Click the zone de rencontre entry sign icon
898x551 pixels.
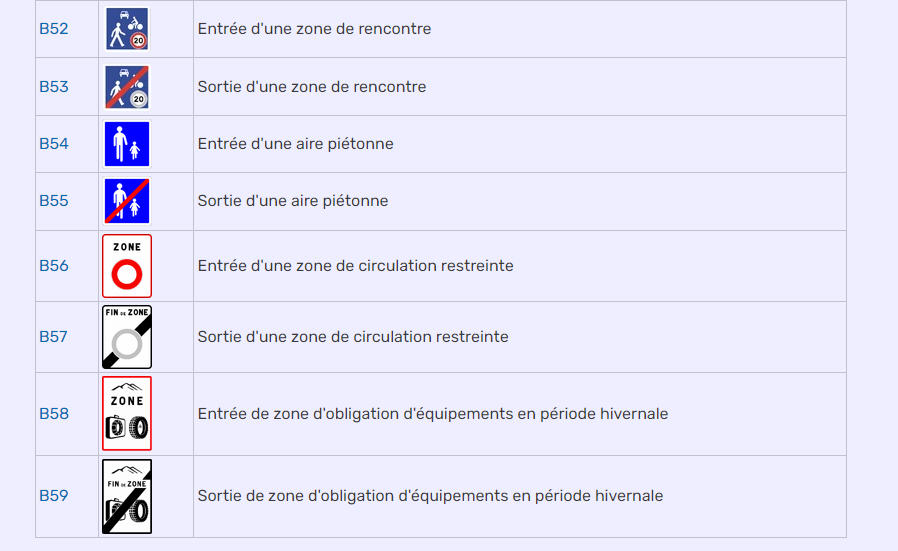coord(127,29)
